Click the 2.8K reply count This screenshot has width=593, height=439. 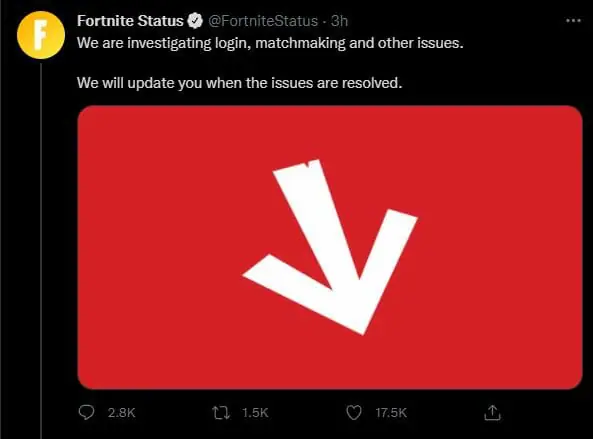(121, 413)
